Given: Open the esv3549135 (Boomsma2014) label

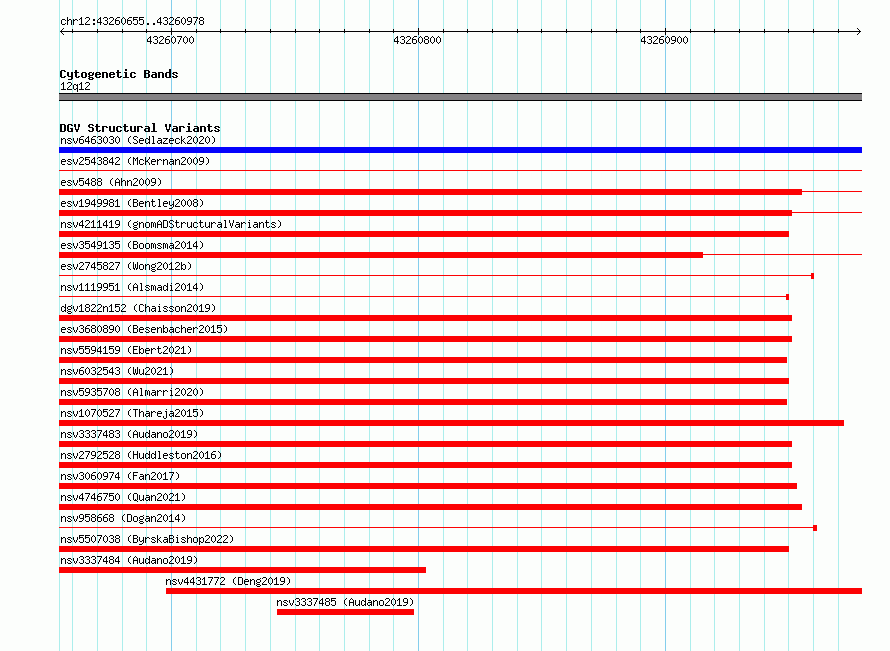Looking at the screenshot, I should [x=132, y=245].
